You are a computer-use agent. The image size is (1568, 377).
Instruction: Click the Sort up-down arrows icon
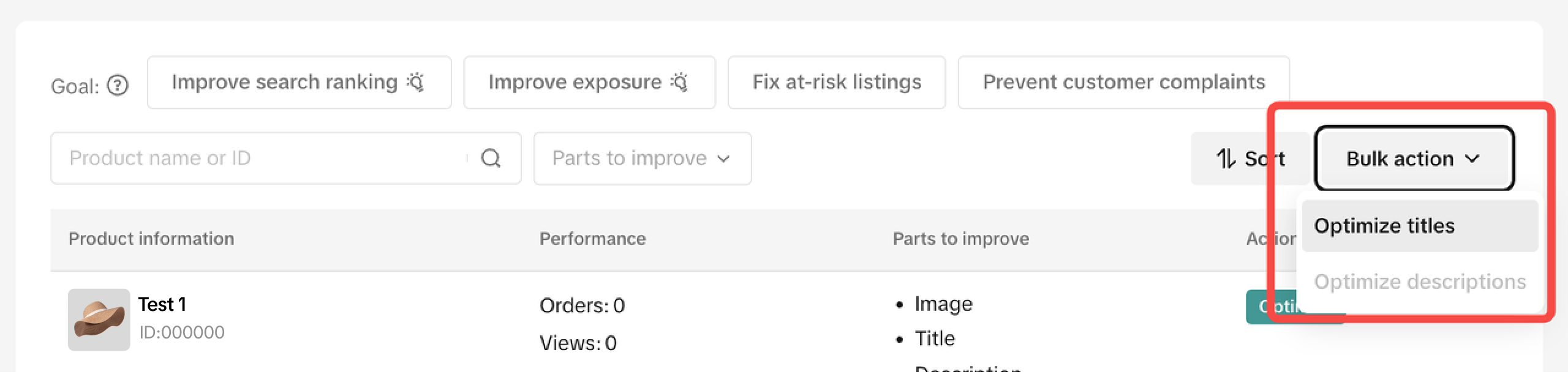click(1226, 159)
